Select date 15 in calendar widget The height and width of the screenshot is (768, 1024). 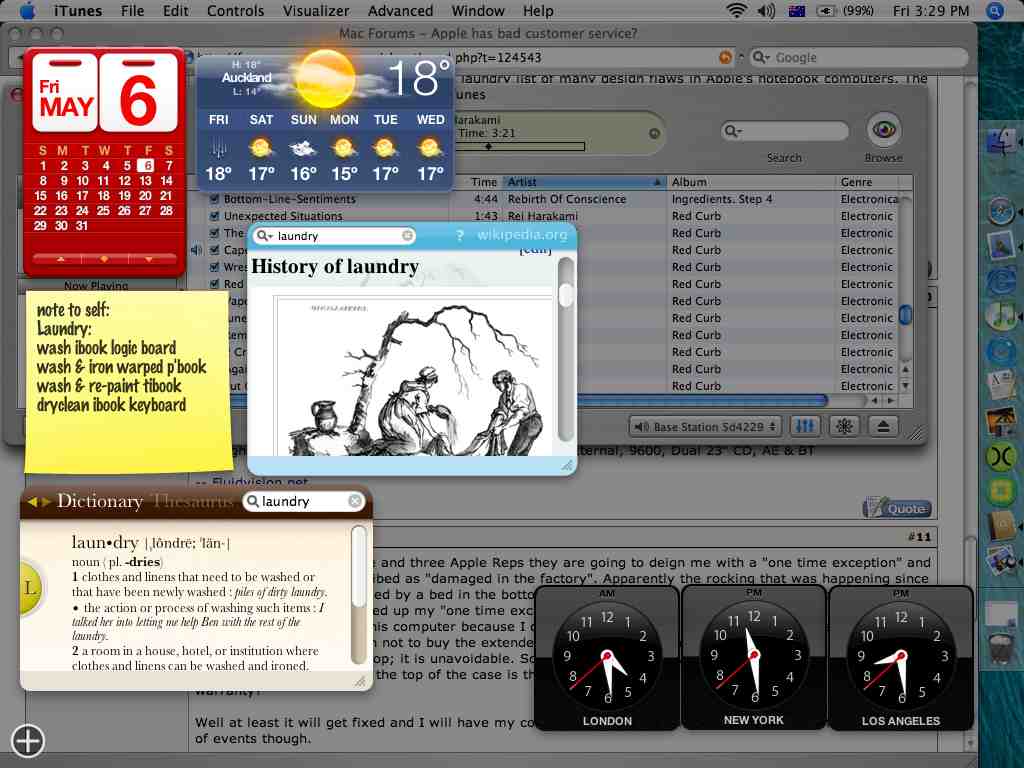click(x=40, y=195)
